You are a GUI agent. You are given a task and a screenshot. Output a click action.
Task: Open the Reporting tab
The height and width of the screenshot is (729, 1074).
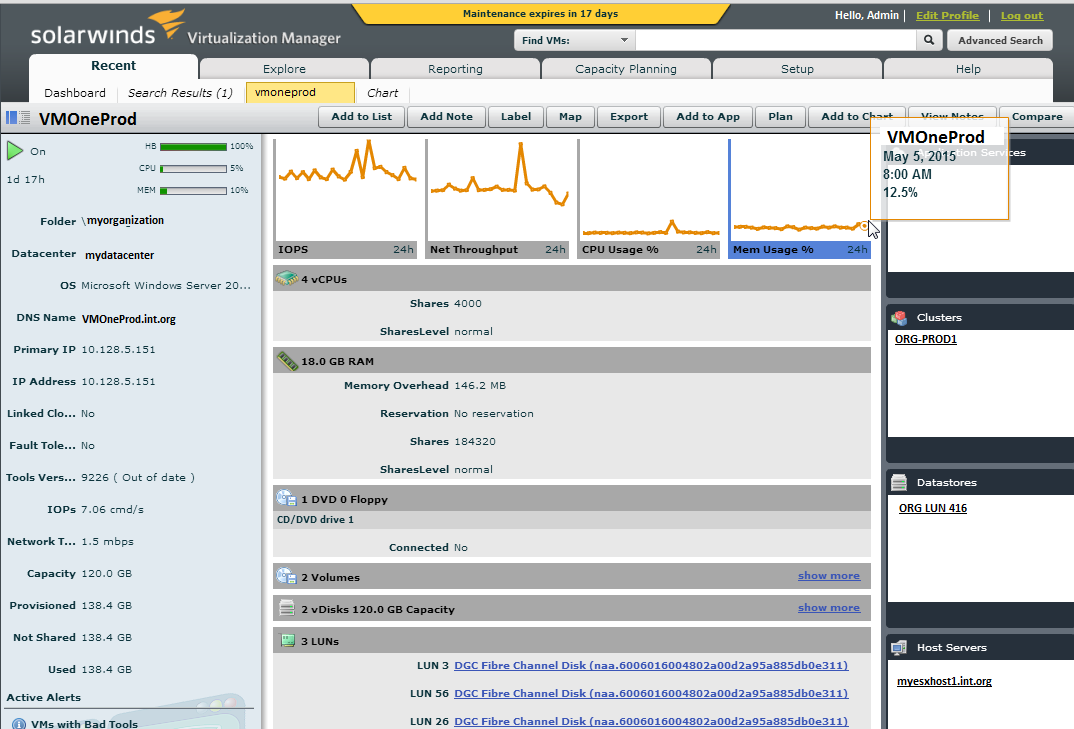tap(455, 69)
